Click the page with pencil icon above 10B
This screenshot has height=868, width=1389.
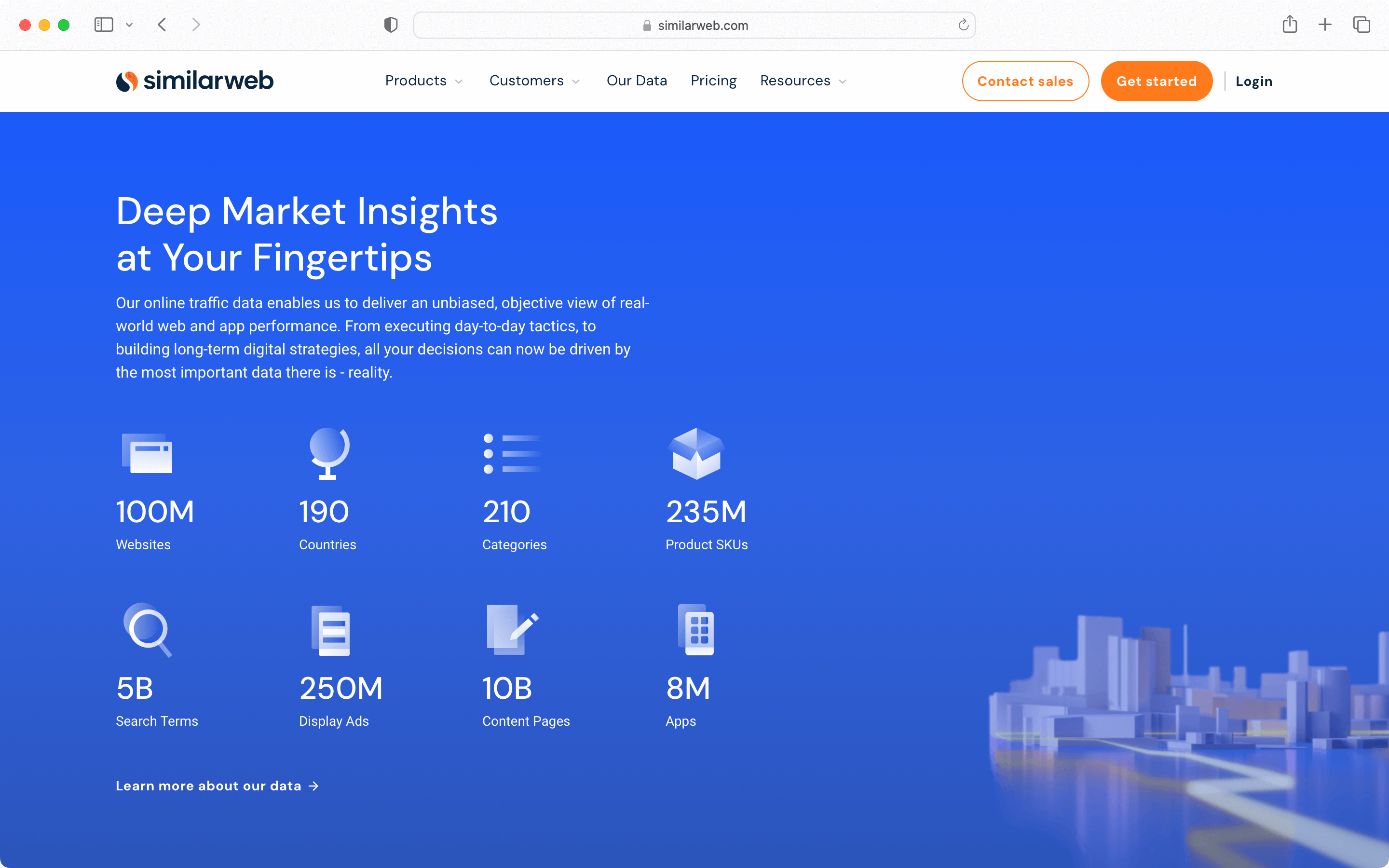pos(513,629)
